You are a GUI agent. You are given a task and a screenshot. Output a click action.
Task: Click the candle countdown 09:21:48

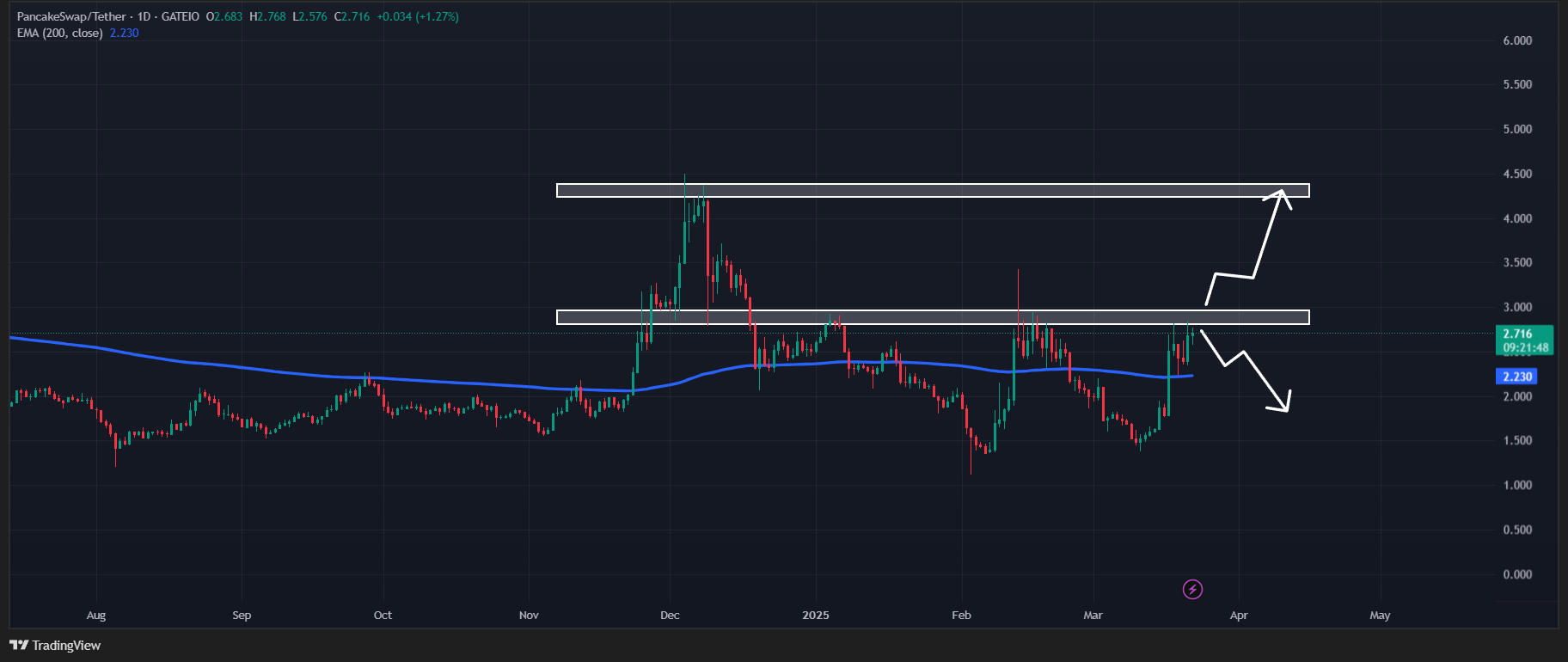(1526, 348)
